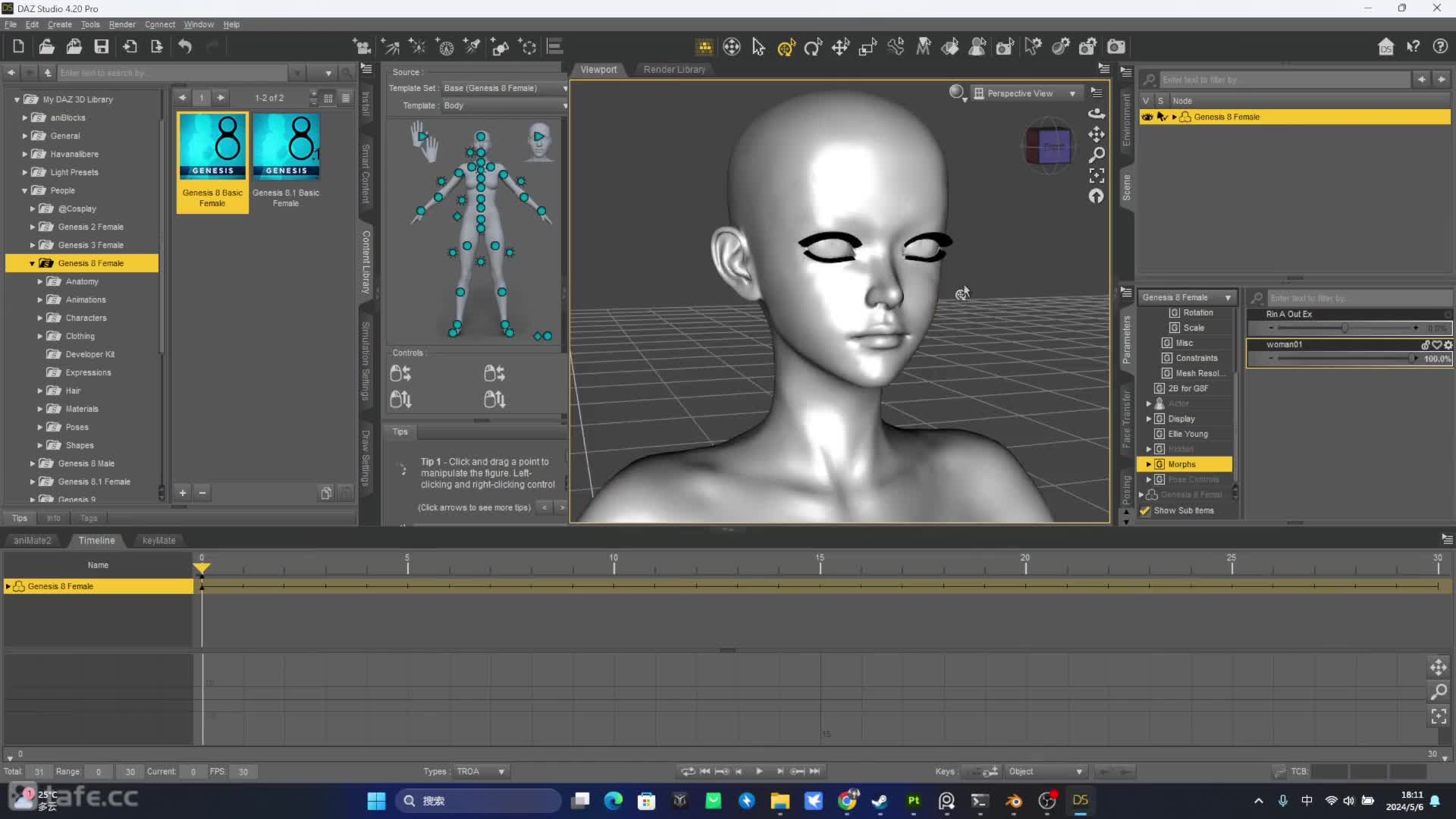Open the Window menu
Viewport: 1456px width, 819px height.
[x=199, y=24]
